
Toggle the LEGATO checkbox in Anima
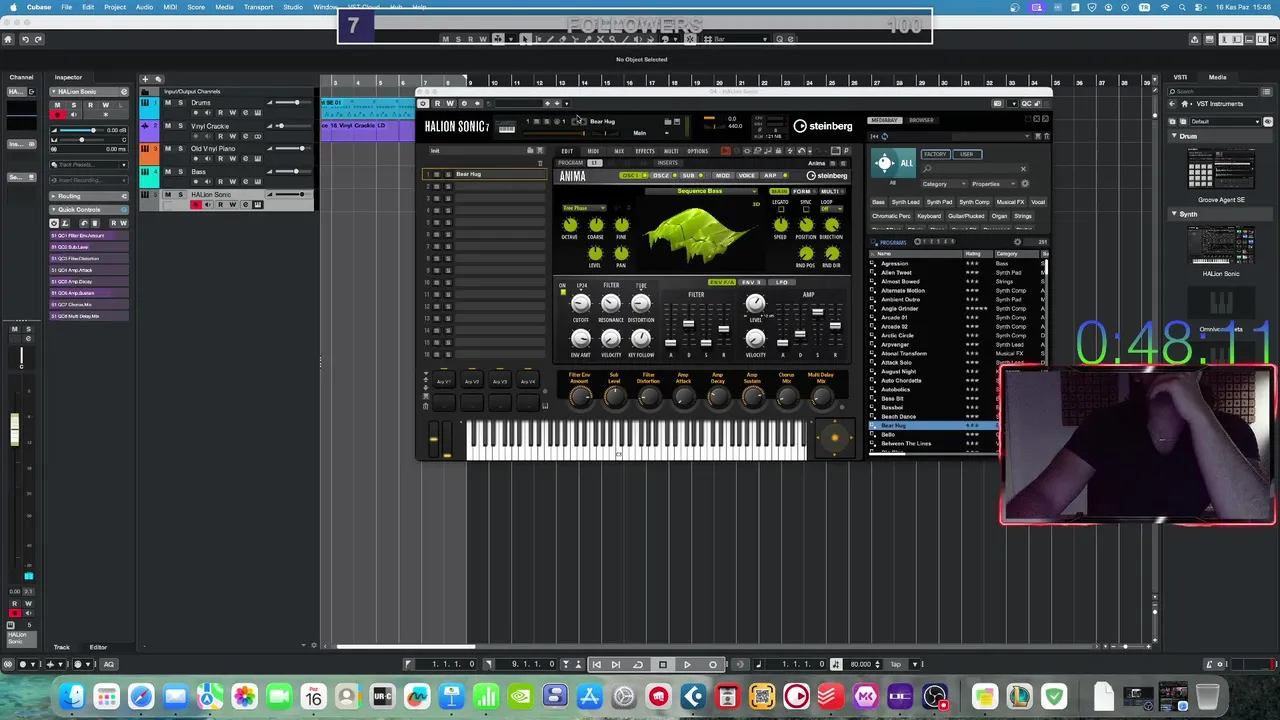[x=781, y=209]
